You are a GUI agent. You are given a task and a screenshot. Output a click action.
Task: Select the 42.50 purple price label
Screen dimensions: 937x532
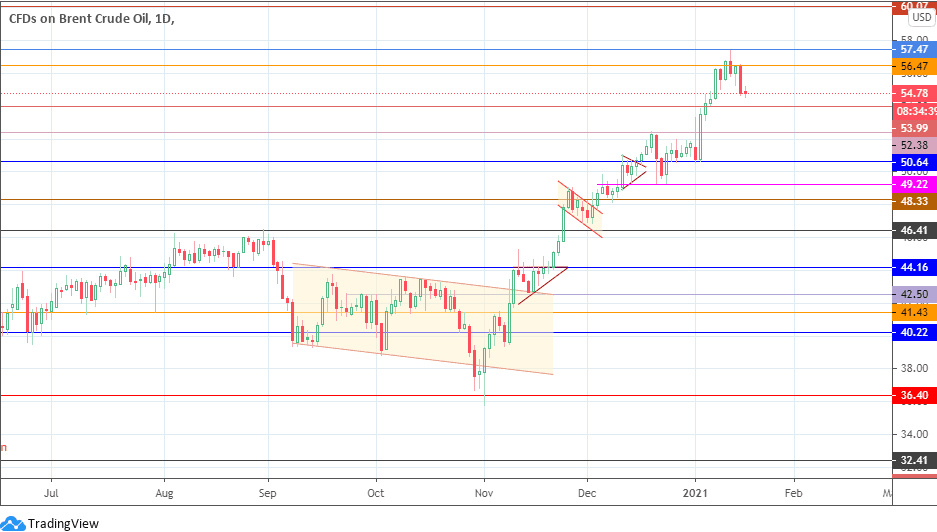[x=914, y=294]
